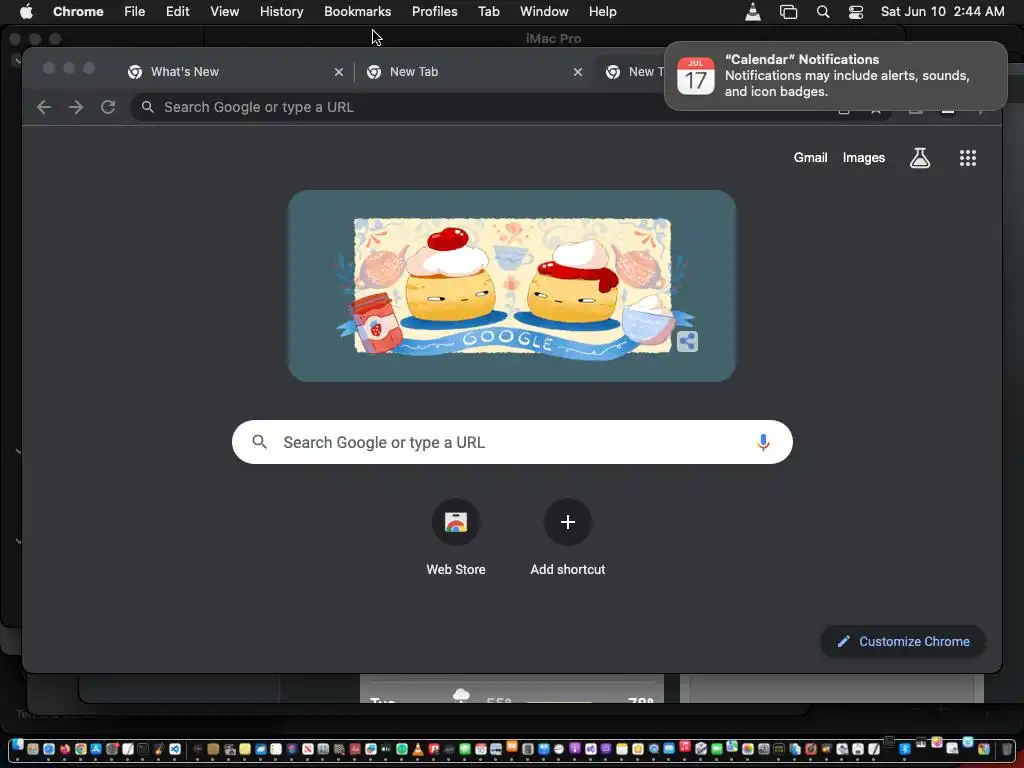Open Spotlight search in menu bar

[x=823, y=11]
